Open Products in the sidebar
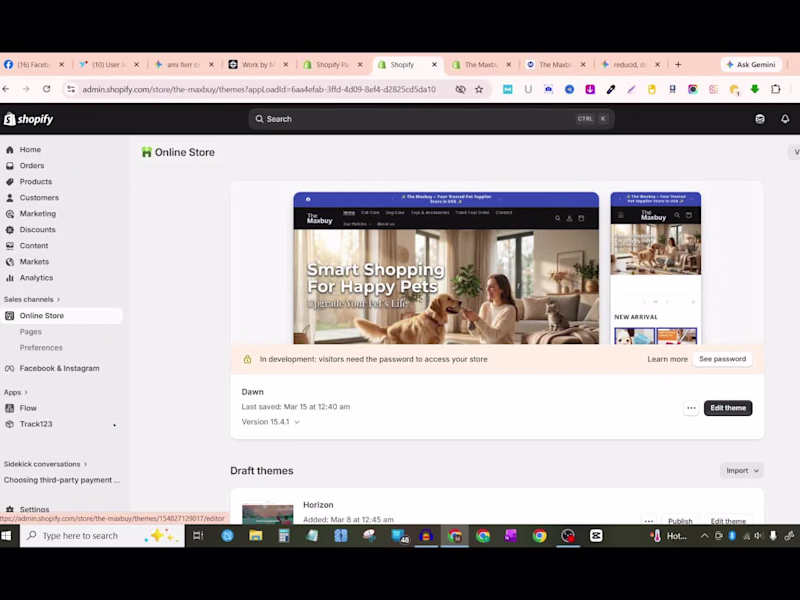800x600 pixels. coord(36,182)
